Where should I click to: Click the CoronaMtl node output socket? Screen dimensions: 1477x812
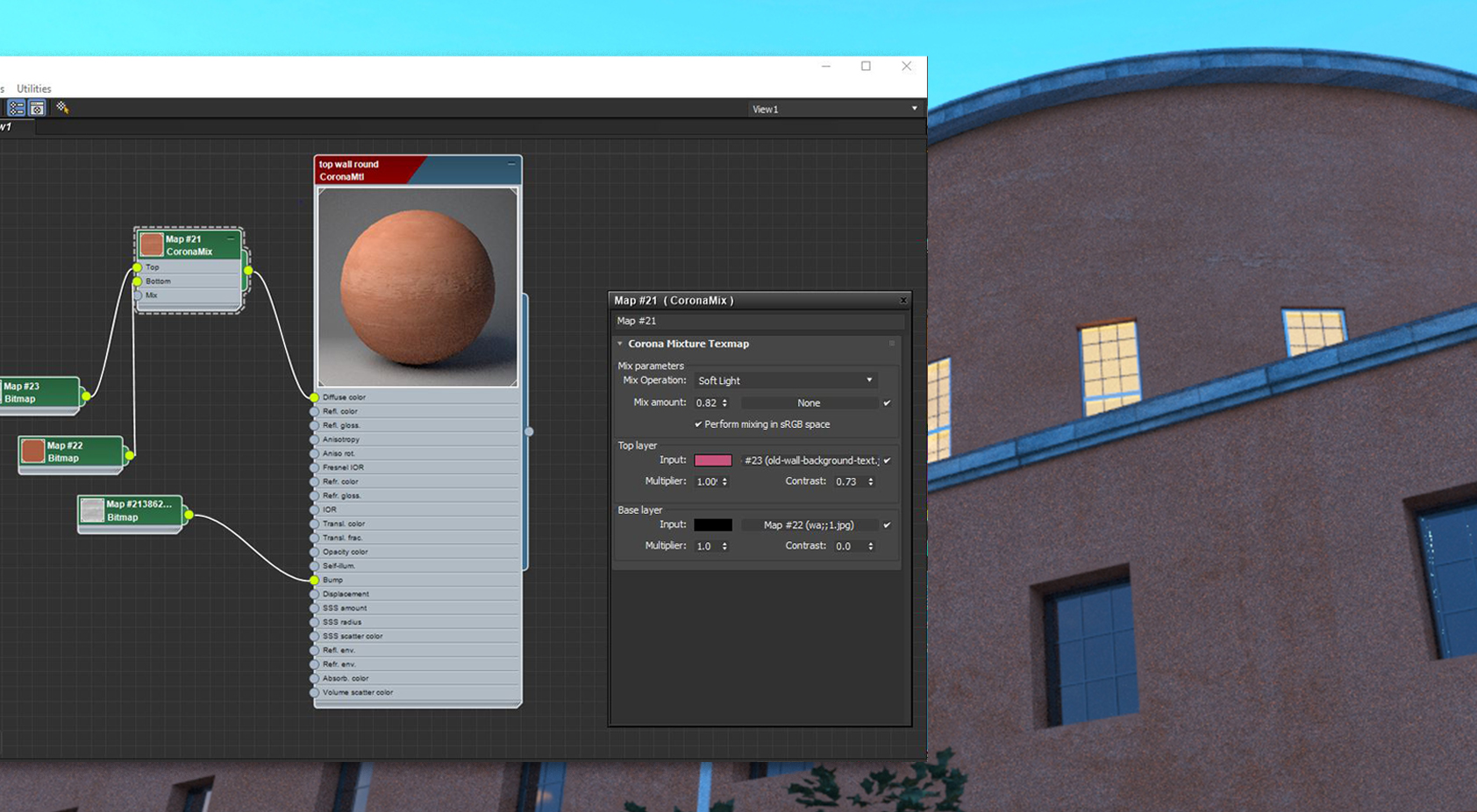point(529,431)
